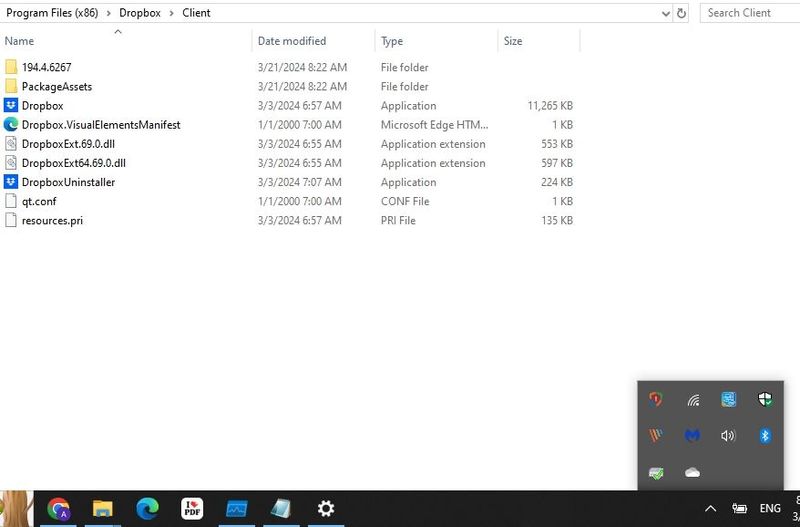Toggle sort direction arrow above Name column
800x527 pixels.
click(118, 32)
